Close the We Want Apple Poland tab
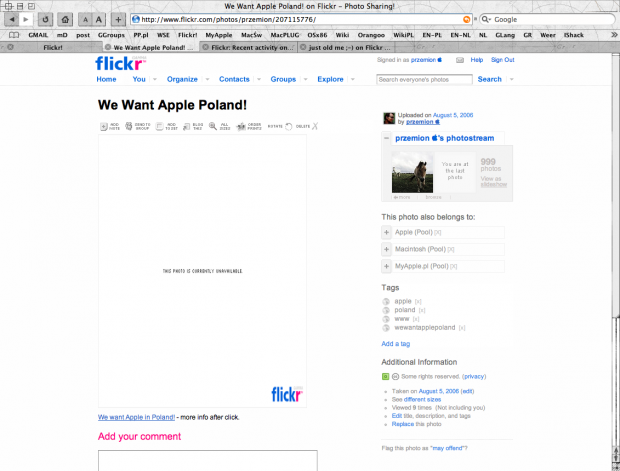The width and height of the screenshot is (620, 471). pyautogui.click(x=108, y=47)
